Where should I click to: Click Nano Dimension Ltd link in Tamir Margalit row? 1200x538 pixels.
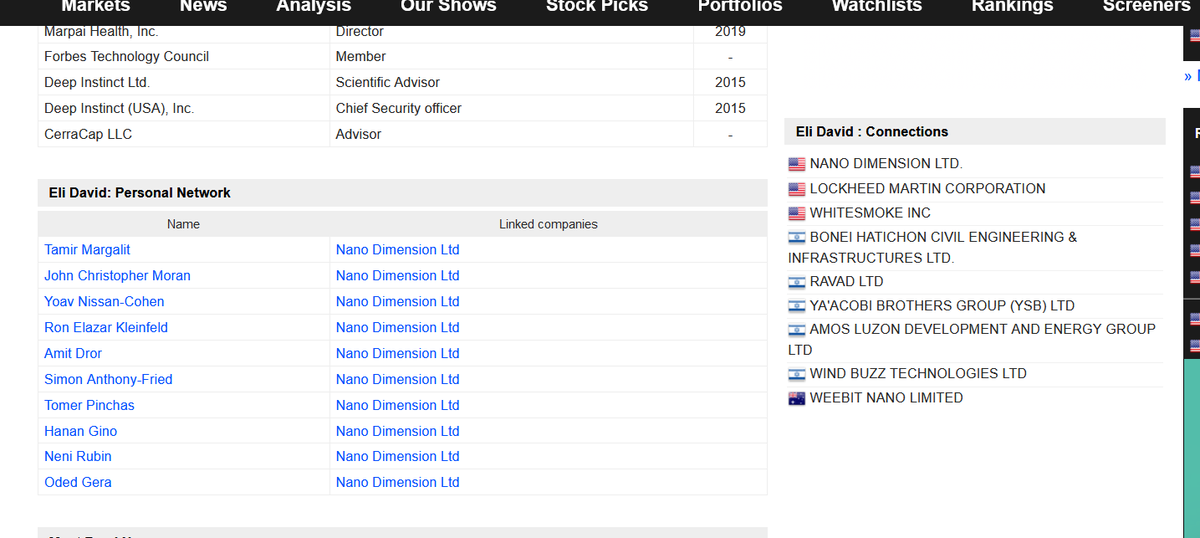coord(398,250)
